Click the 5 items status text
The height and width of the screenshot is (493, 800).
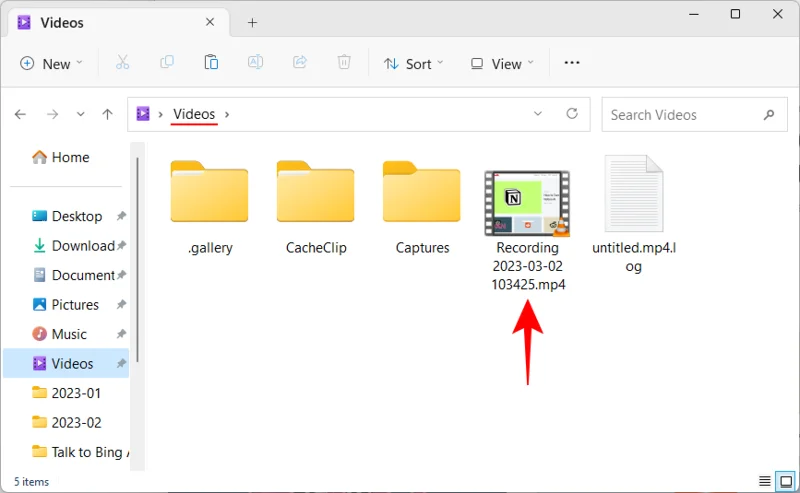click(x=31, y=481)
